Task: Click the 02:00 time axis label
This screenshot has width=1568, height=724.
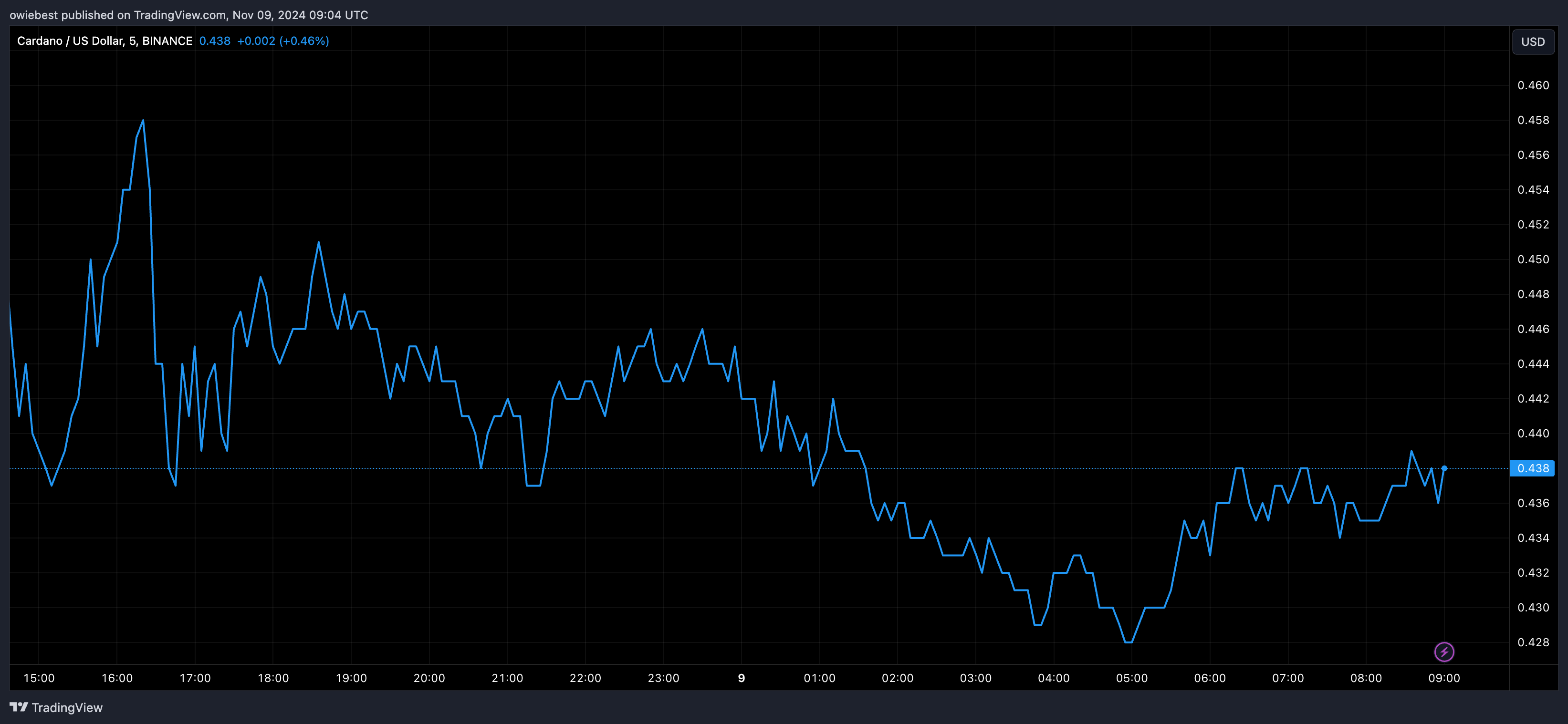Action: 898,678
